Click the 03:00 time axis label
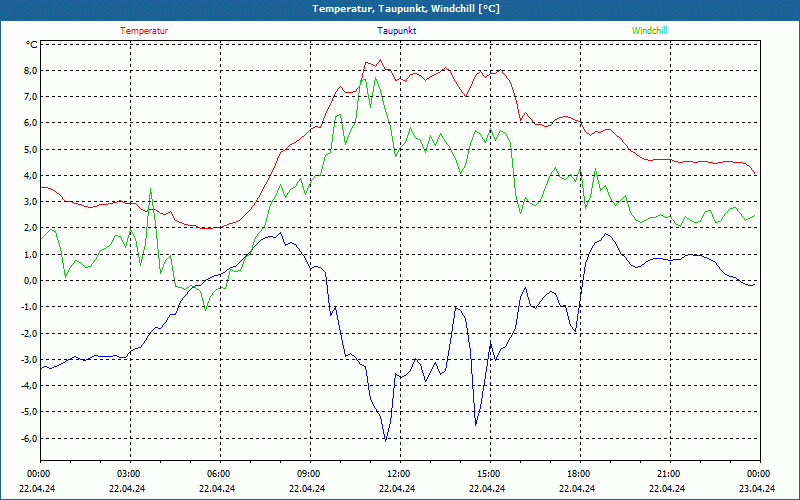Image resolution: width=800 pixels, height=500 pixels. pyautogui.click(x=131, y=474)
